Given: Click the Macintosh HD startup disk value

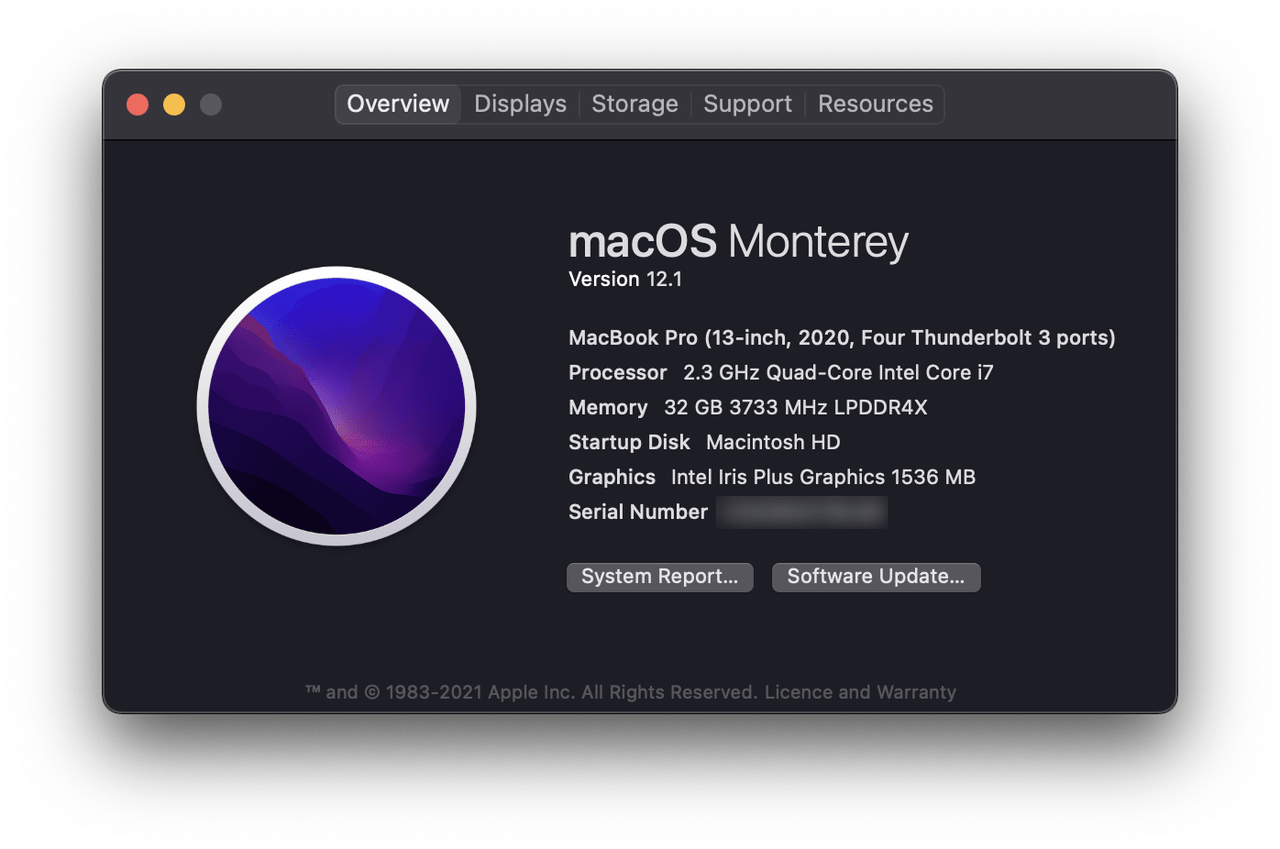Looking at the screenshot, I should (x=773, y=442).
